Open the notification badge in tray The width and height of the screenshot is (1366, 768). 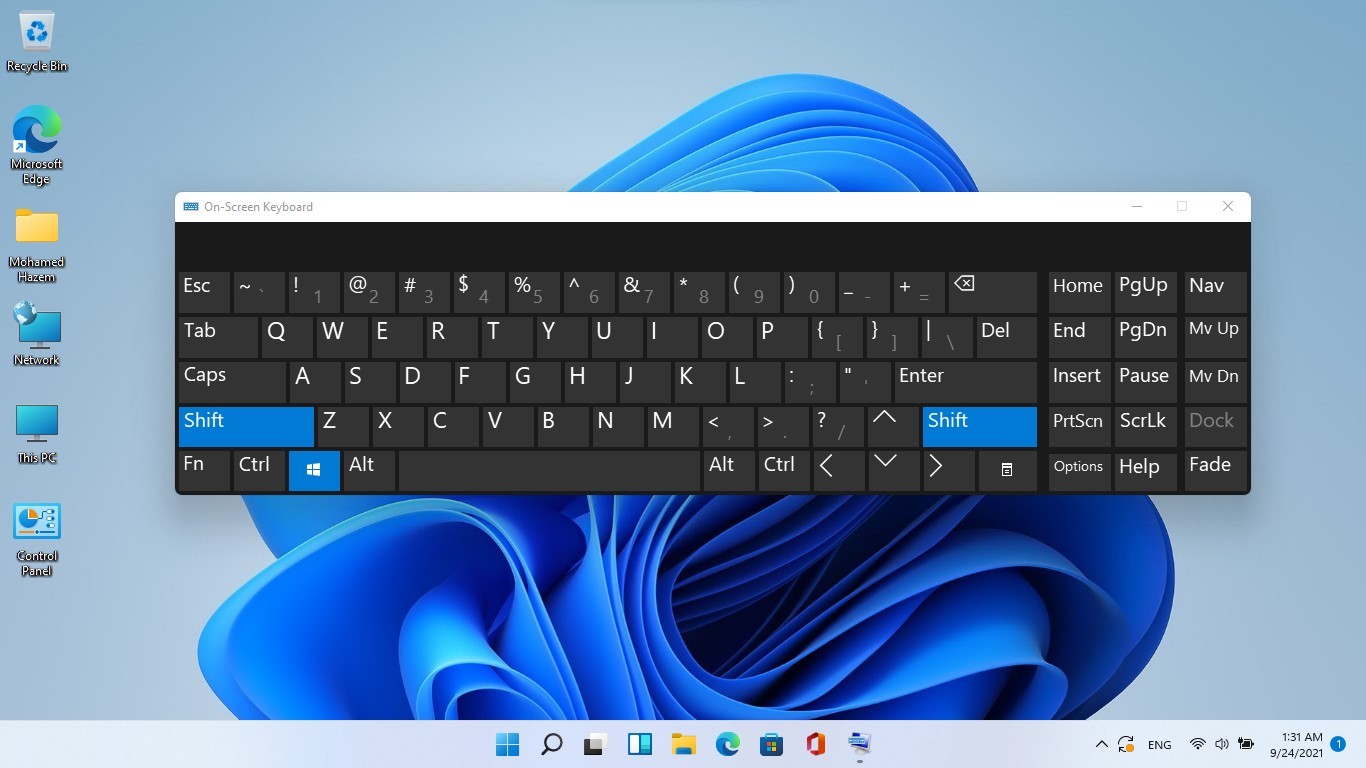[x=1338, y=745]
